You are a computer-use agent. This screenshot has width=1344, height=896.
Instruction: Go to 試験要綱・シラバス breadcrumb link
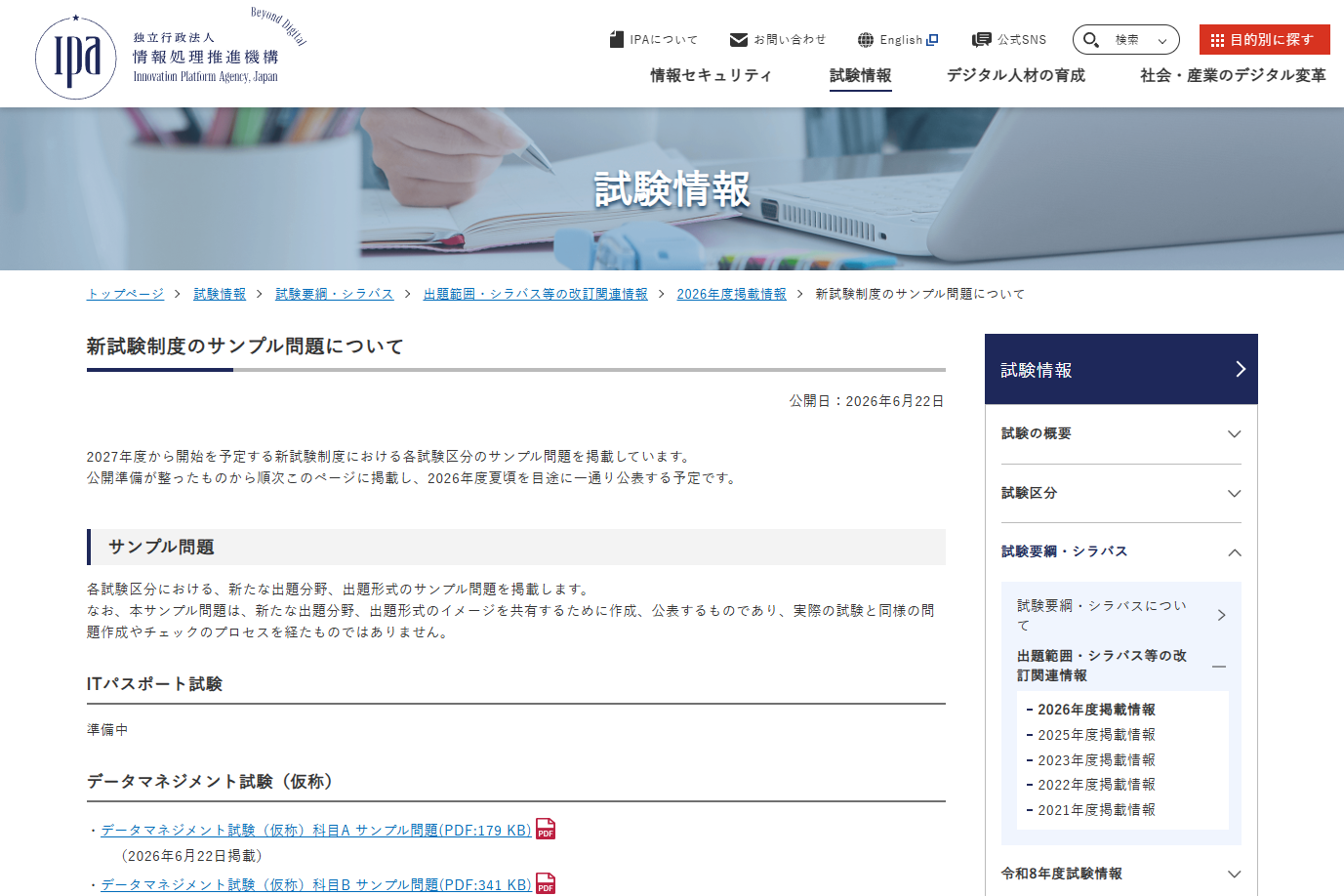click(335, 294)
